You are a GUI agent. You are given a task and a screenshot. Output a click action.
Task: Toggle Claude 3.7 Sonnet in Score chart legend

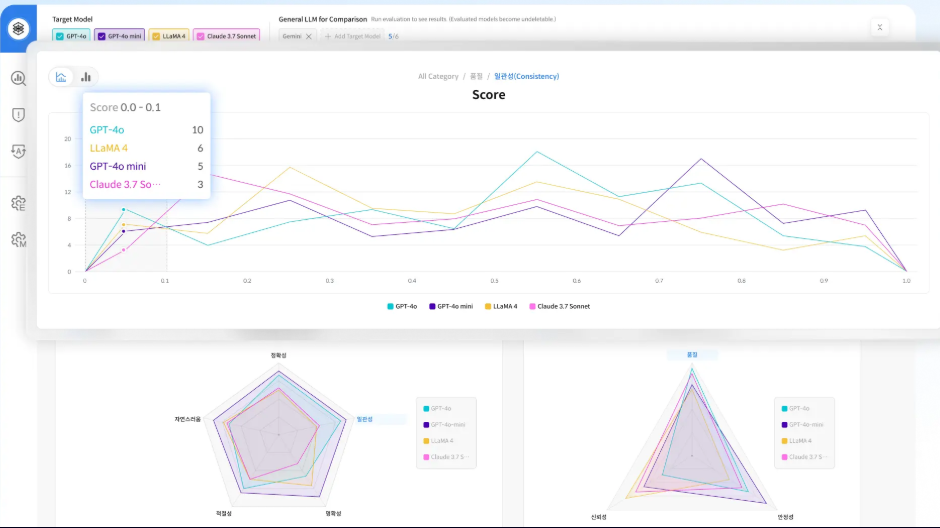[559, 306]
